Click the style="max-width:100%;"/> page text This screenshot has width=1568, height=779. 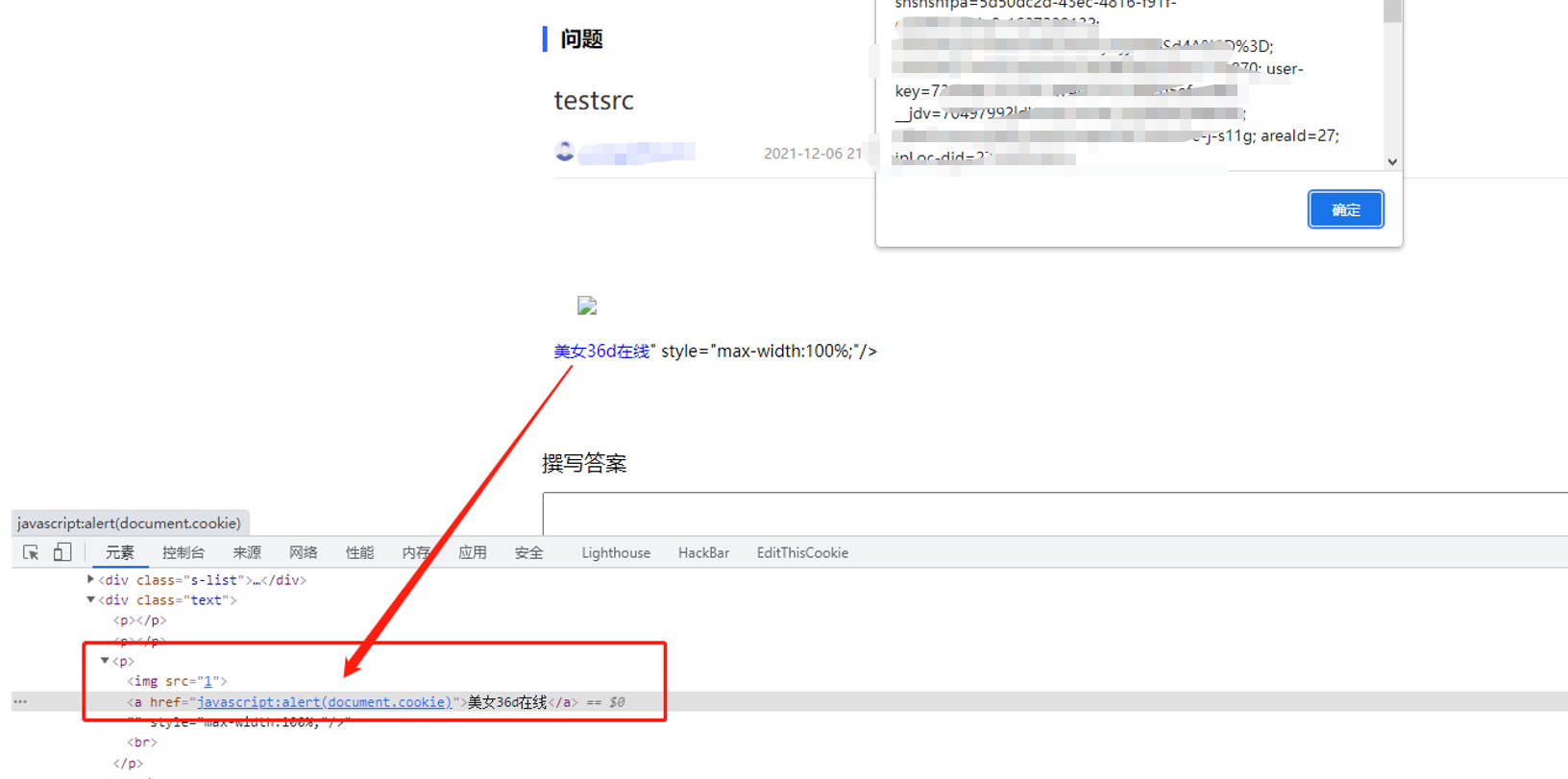[x=769, y=352]
